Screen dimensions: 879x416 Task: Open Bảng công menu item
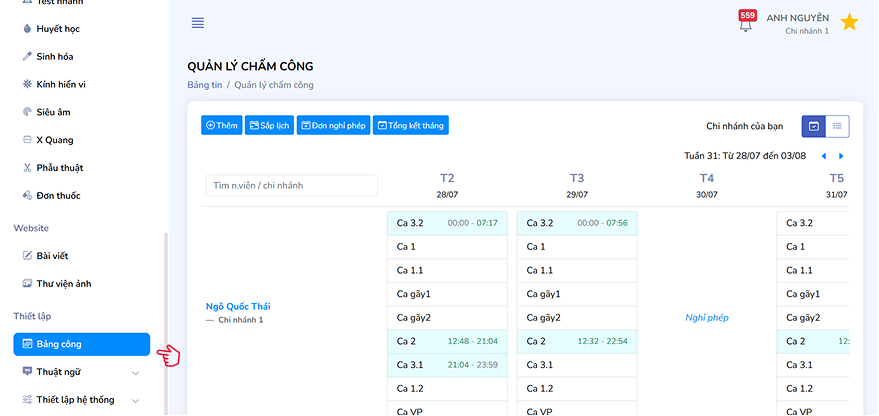pyautogui.click(x=81, y=344)
